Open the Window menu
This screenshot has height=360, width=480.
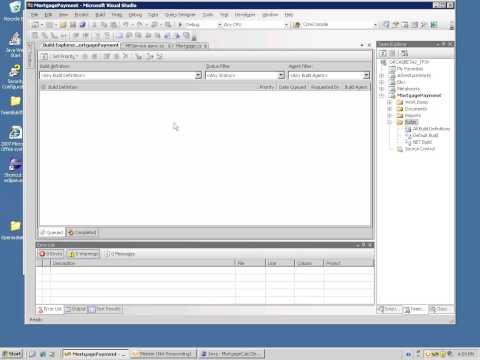pyautogui.click(x=270, y=15)
